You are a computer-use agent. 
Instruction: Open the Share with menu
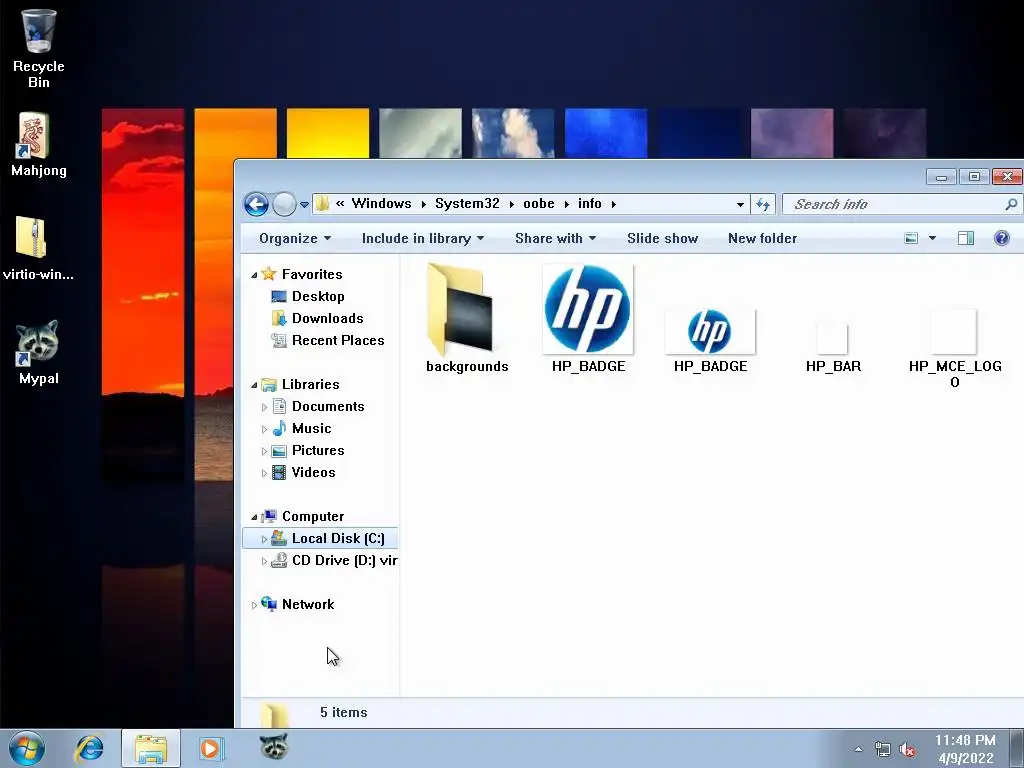pos(555,238)
